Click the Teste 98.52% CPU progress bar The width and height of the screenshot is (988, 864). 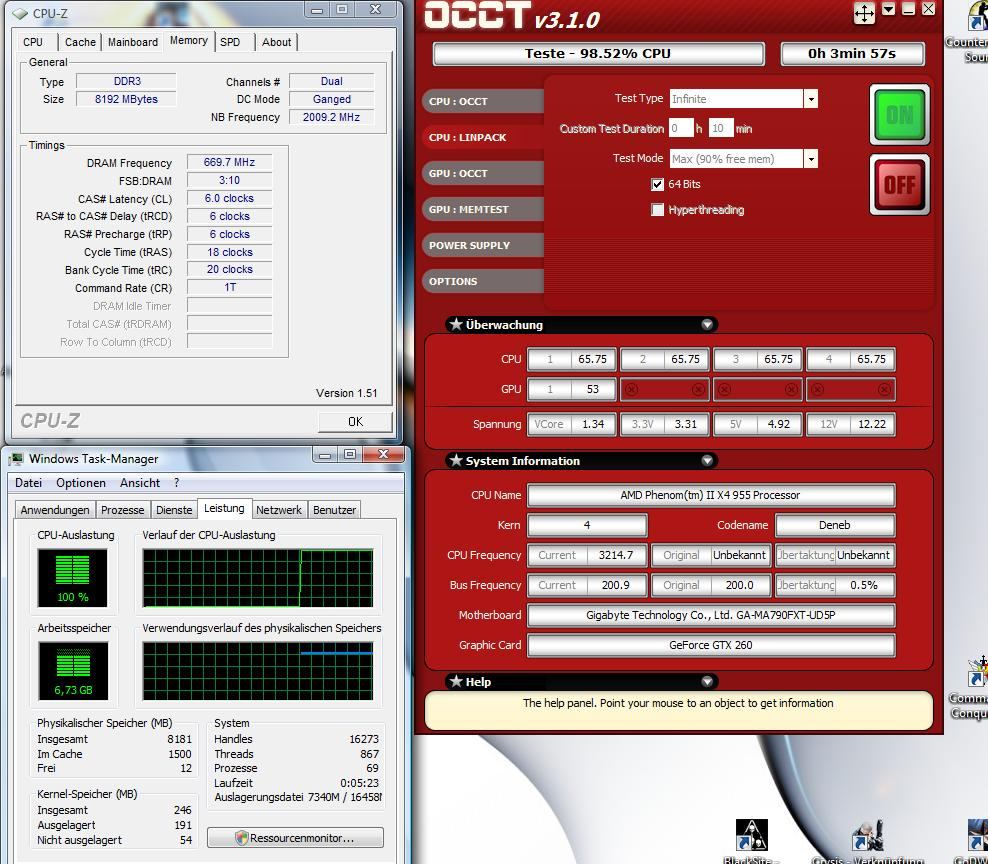point(599,54)
